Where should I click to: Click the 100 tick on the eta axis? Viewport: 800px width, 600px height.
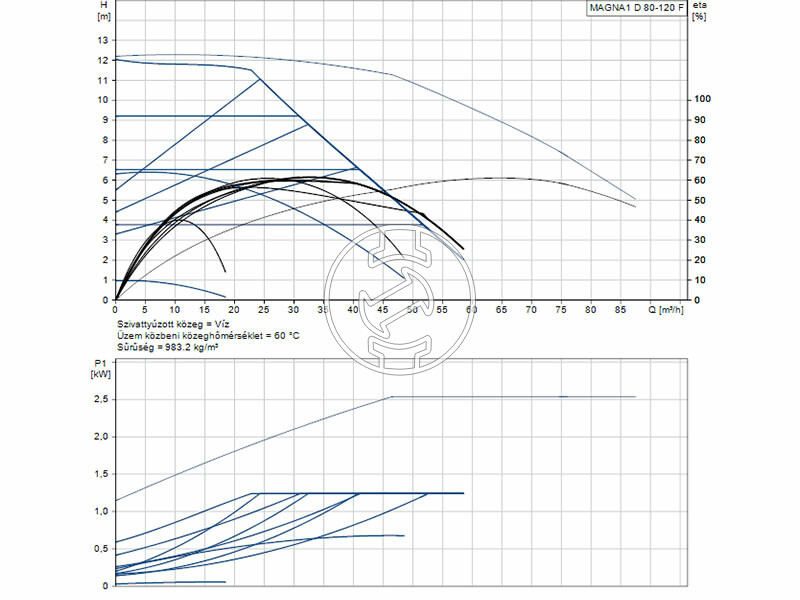pyautogui.click(x=702, y=100)
